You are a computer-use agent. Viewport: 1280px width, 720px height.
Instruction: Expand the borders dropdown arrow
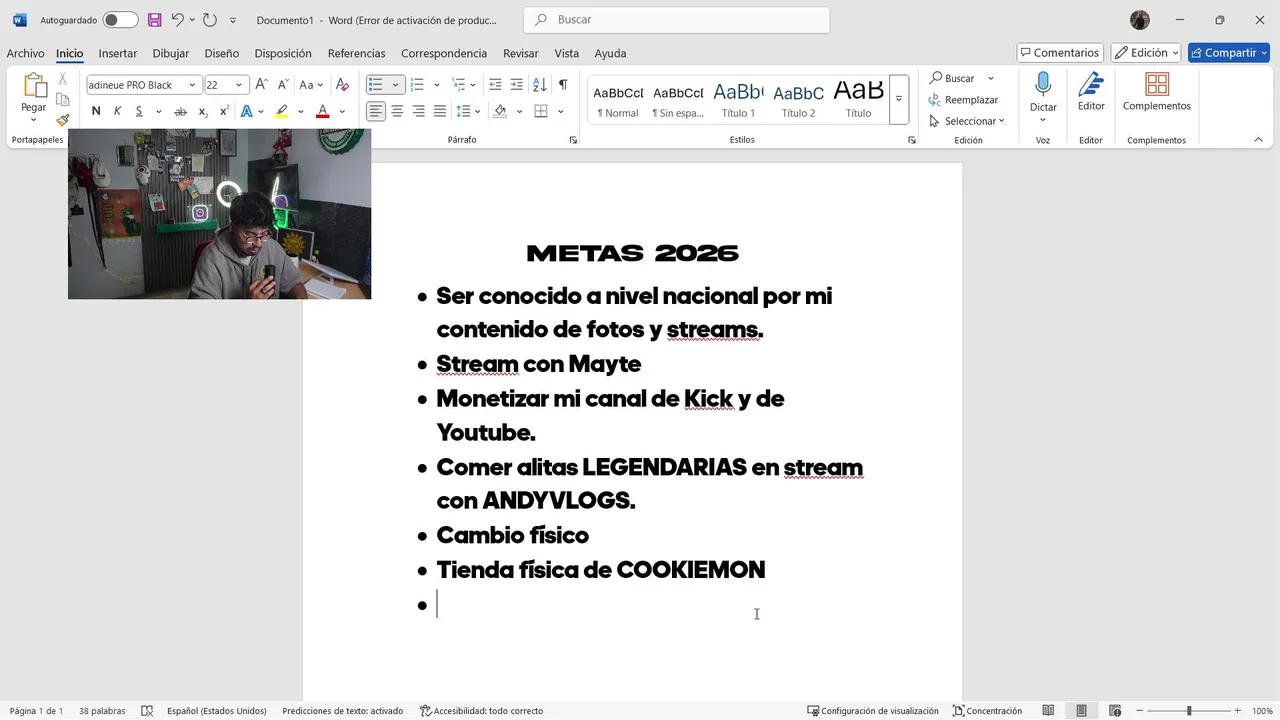point(561,111)
